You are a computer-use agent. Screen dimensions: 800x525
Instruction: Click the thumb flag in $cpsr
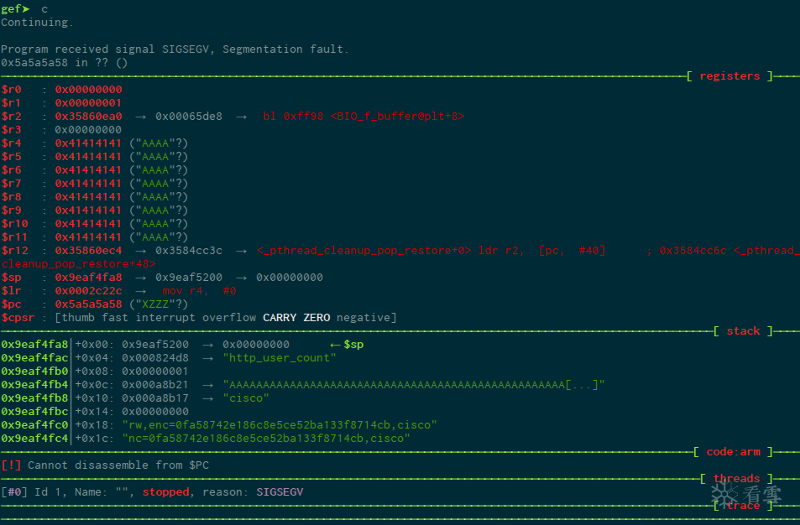[x=79, y=318]
